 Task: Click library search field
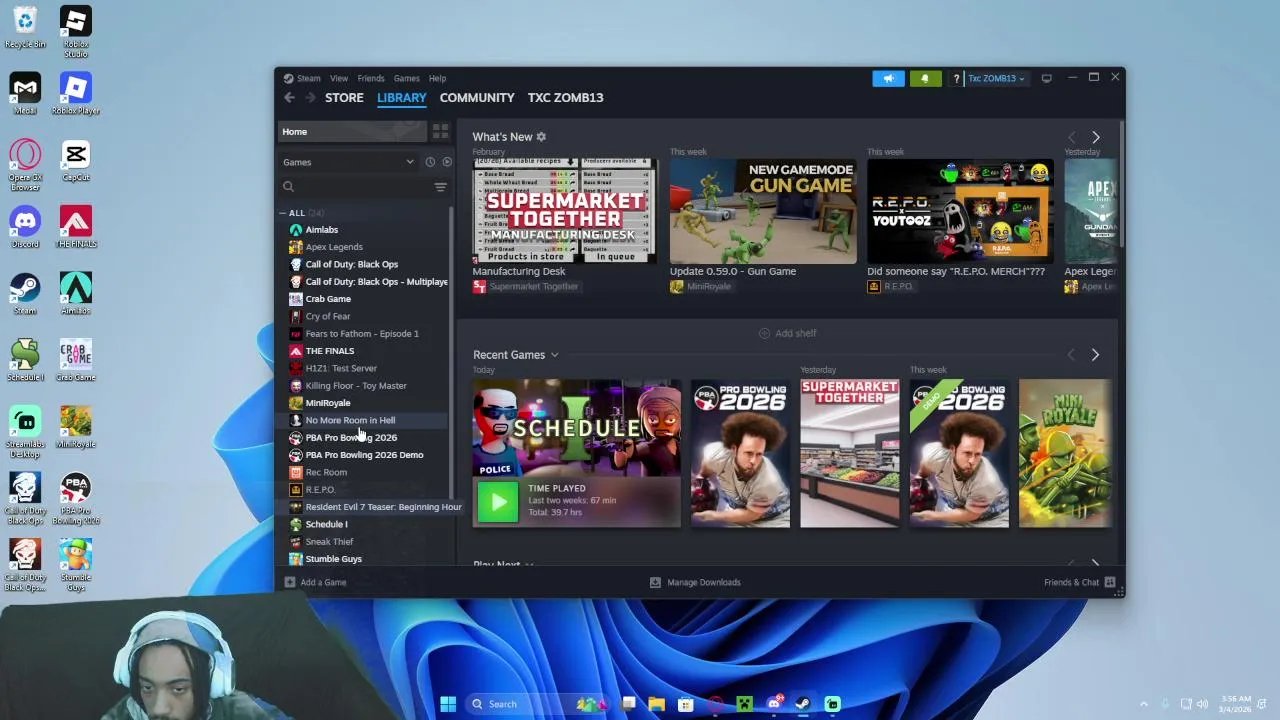(x=355, y=187)
